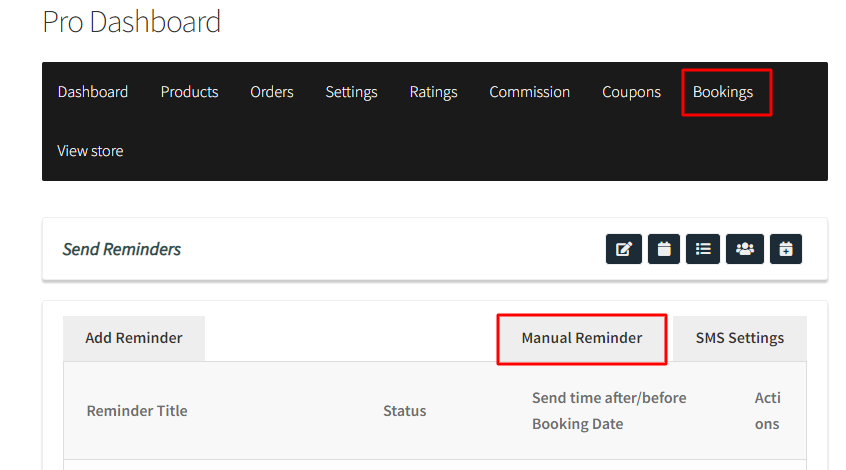Open the Bookings menu item
Viewport: 846px width, 470px height.
[722, 92]
